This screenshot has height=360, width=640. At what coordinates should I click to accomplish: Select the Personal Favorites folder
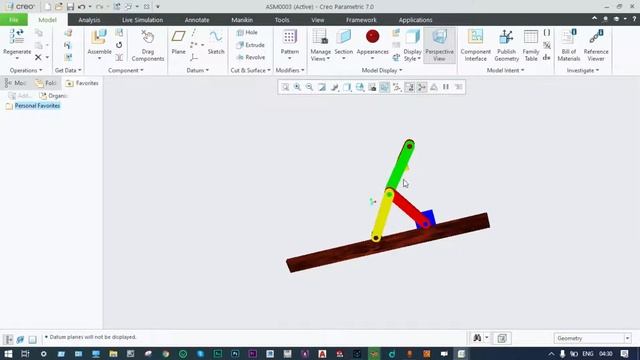(33, 106)
